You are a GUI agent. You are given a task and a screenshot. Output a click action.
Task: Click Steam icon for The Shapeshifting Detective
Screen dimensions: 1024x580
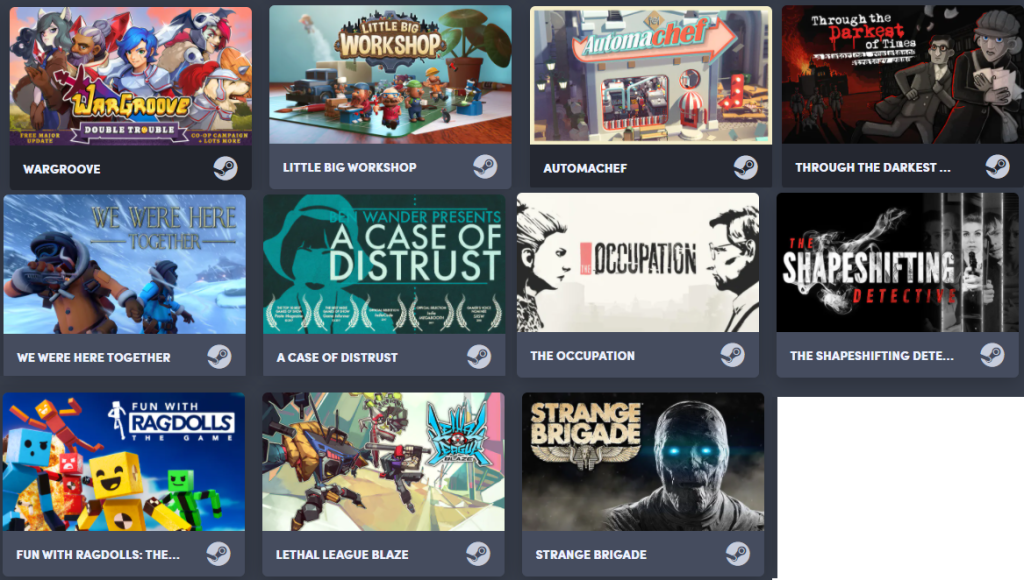tap(992, 355)
